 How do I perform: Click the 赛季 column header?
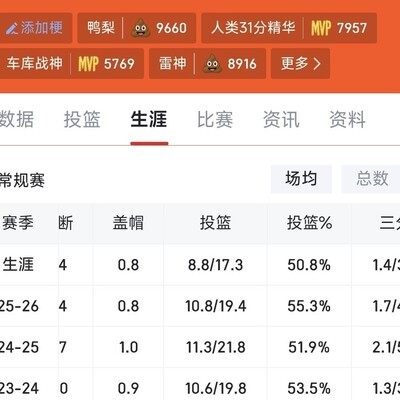(x=18, y=223)
